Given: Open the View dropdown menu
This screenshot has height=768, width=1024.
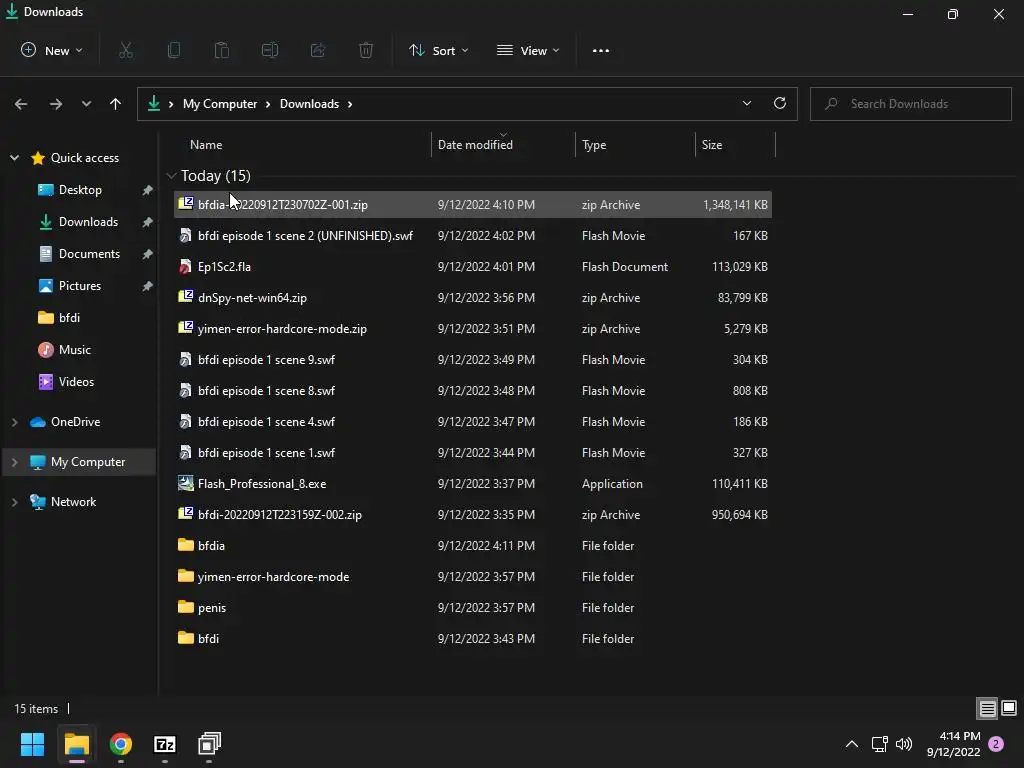Looking at the screenshot, I should pyautogui.click(x=528, y=50).
